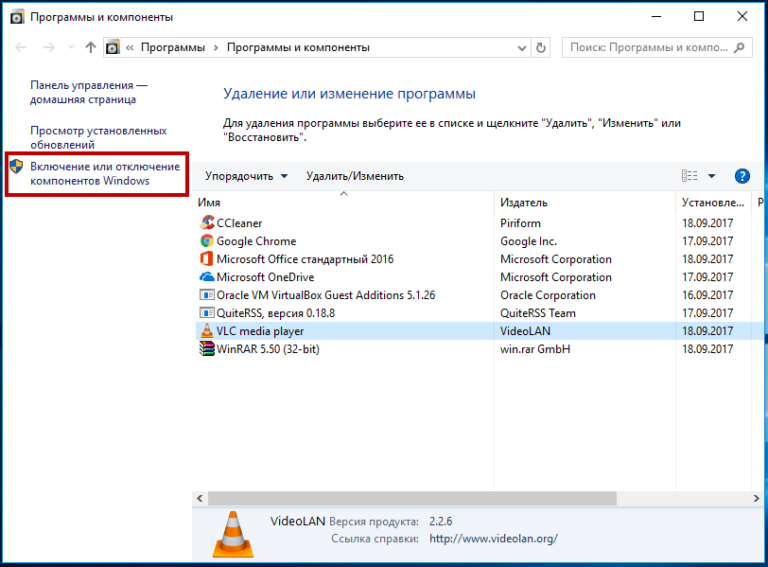The image size is (768, 567).
Task: Click product version 2.2.6 value
Action: [440, 521]
